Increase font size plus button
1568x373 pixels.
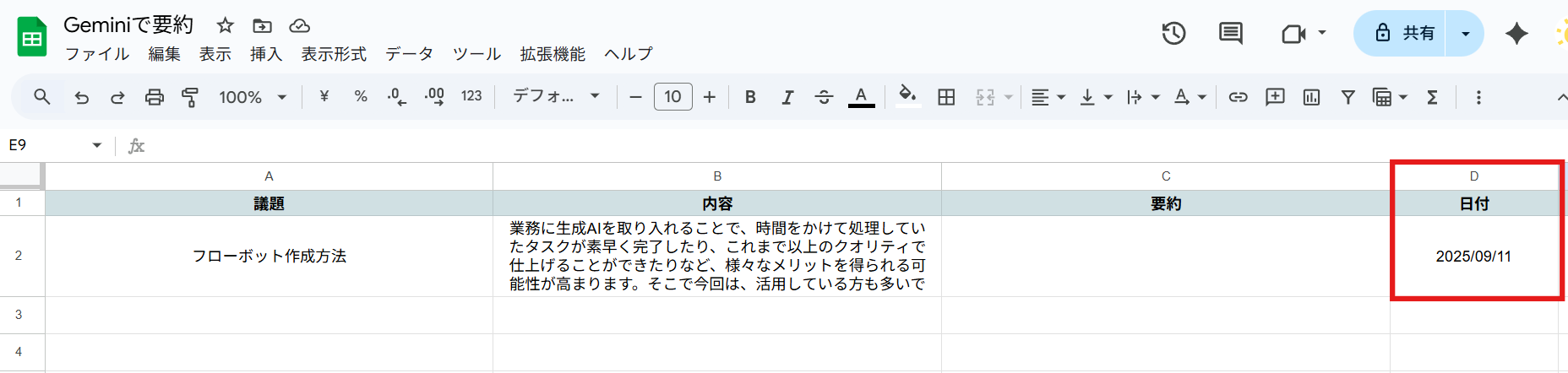point(710,97)
